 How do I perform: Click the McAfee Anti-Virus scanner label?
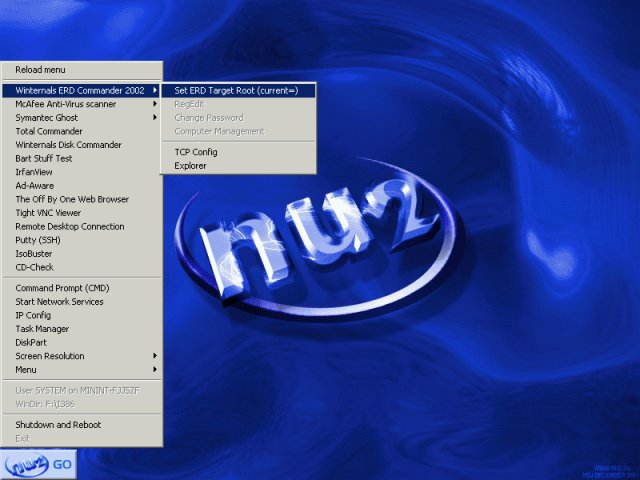click(x=66, y=104)
